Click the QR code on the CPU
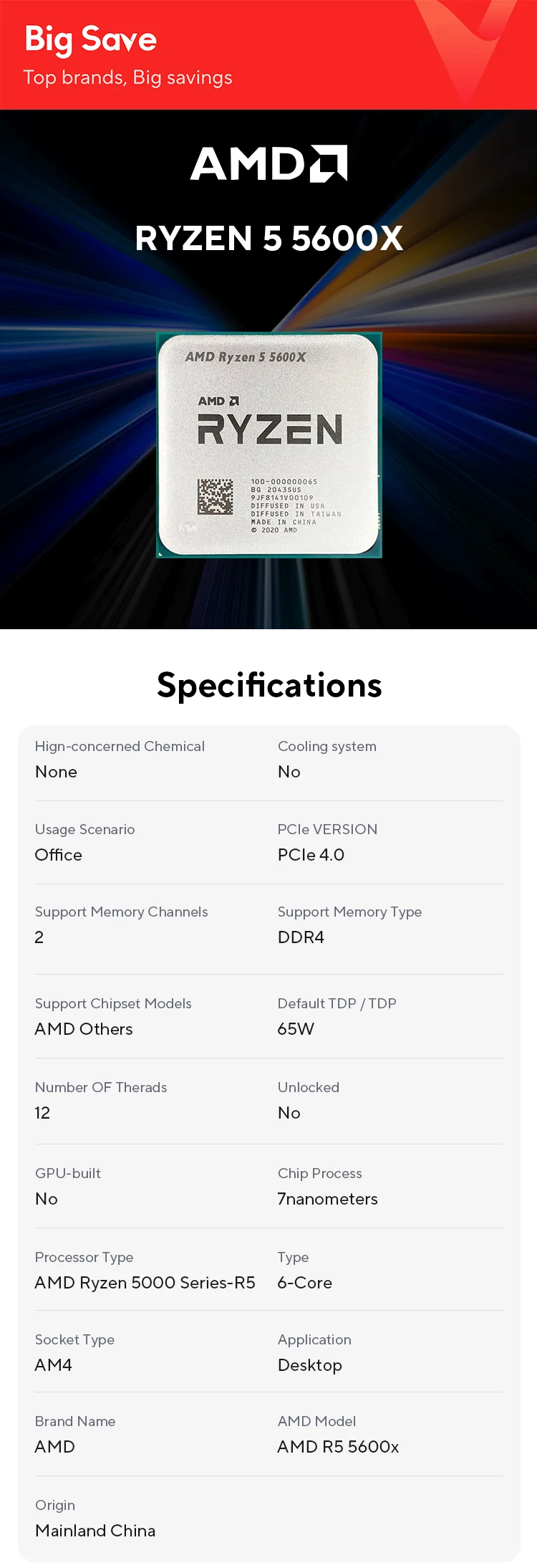Screen dimensions: 537x1568 coord(216,497)
